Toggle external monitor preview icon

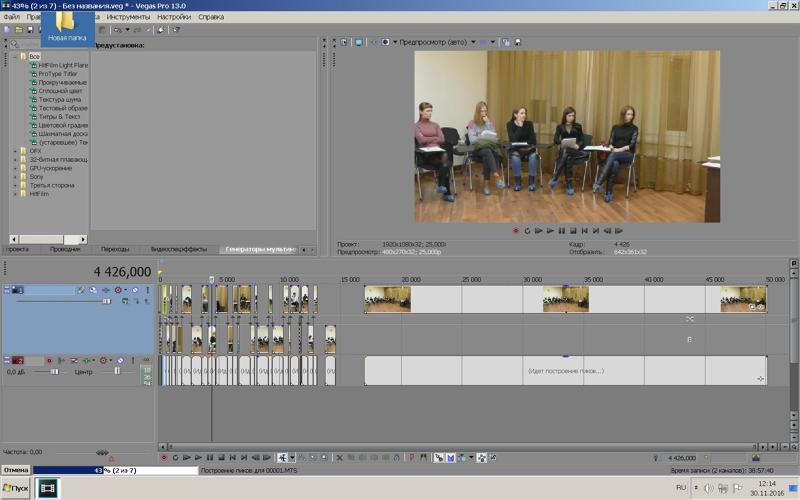tap(359, 42)
